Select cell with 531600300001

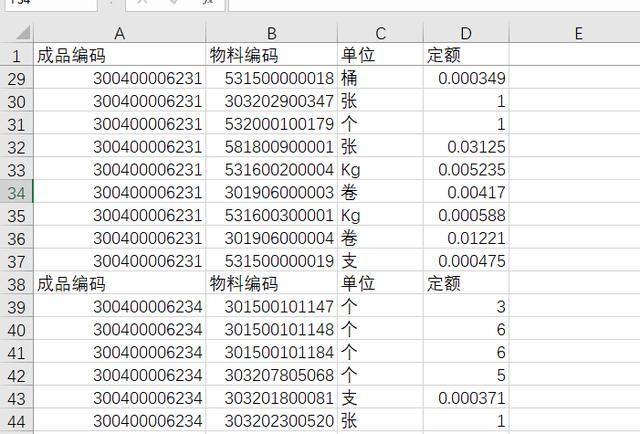272,215
